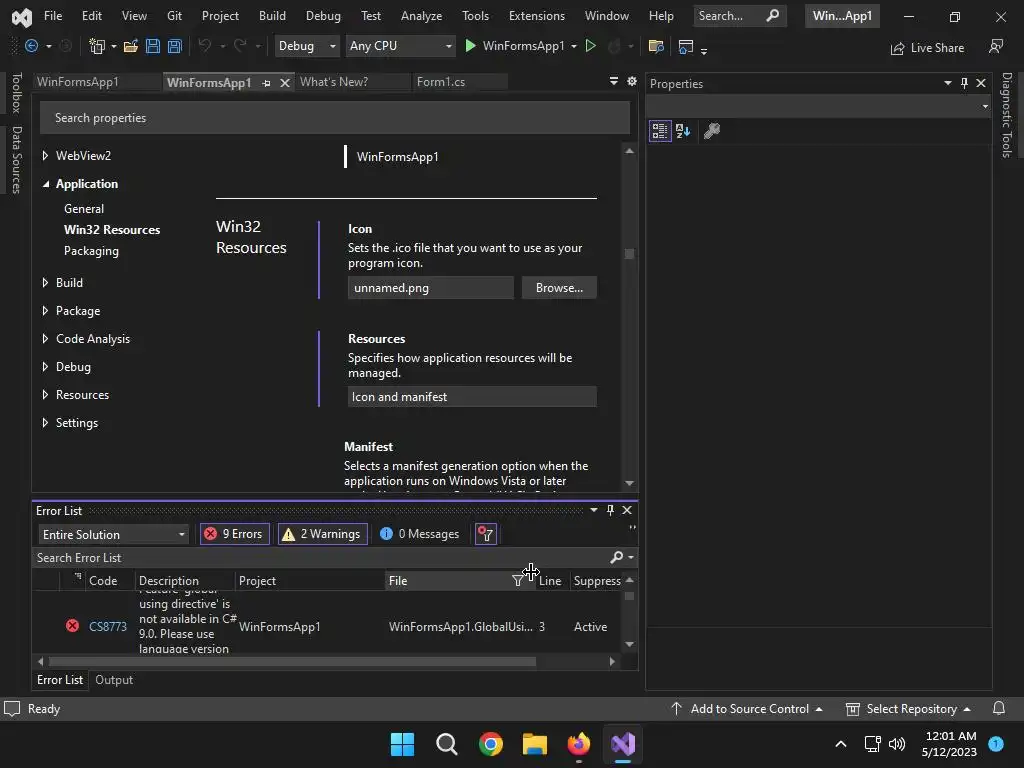Switch to the Form1.cs tab

[x=441, y=82]
